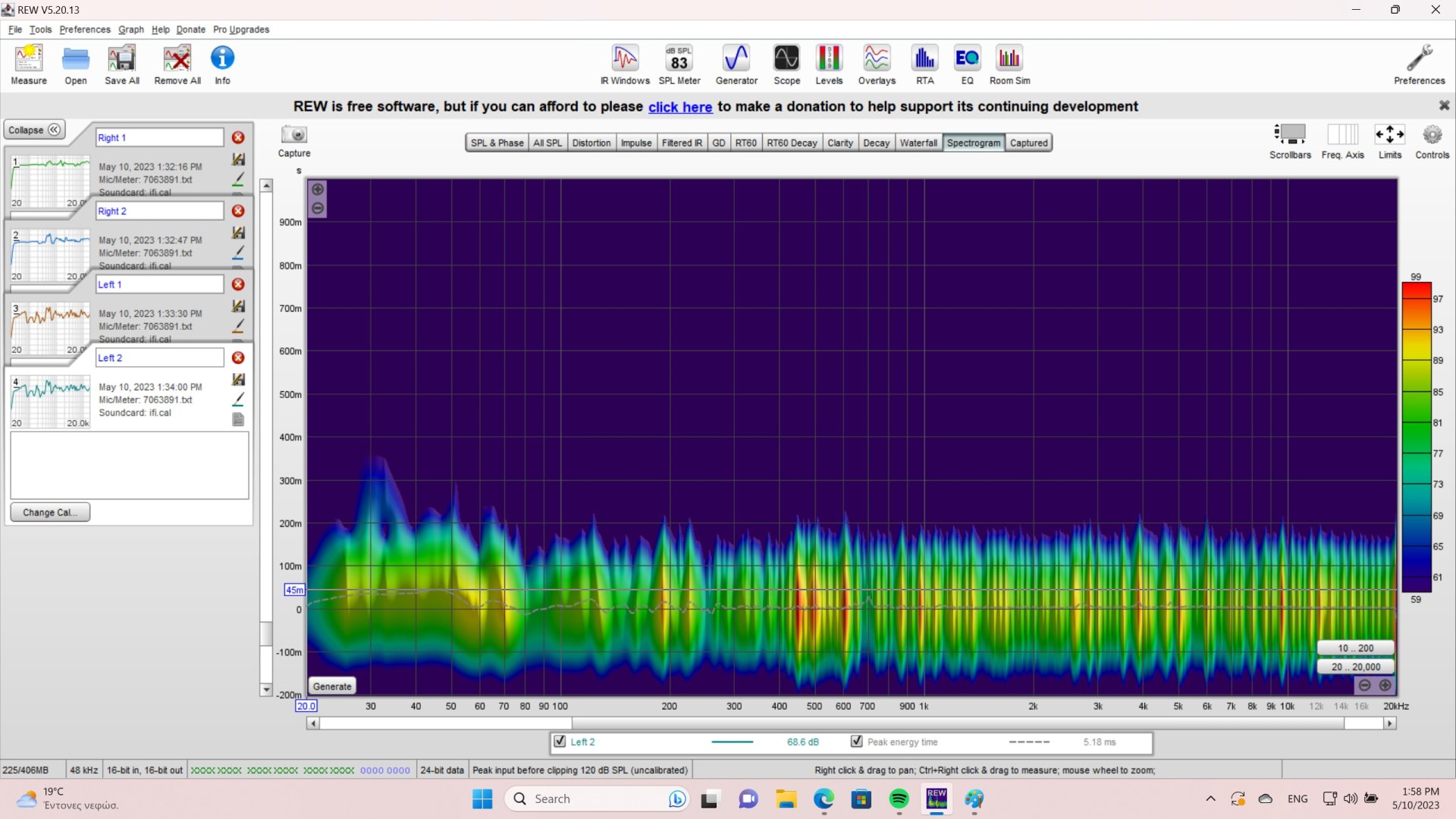Click the Change Cal... button

tap(50, 513)
